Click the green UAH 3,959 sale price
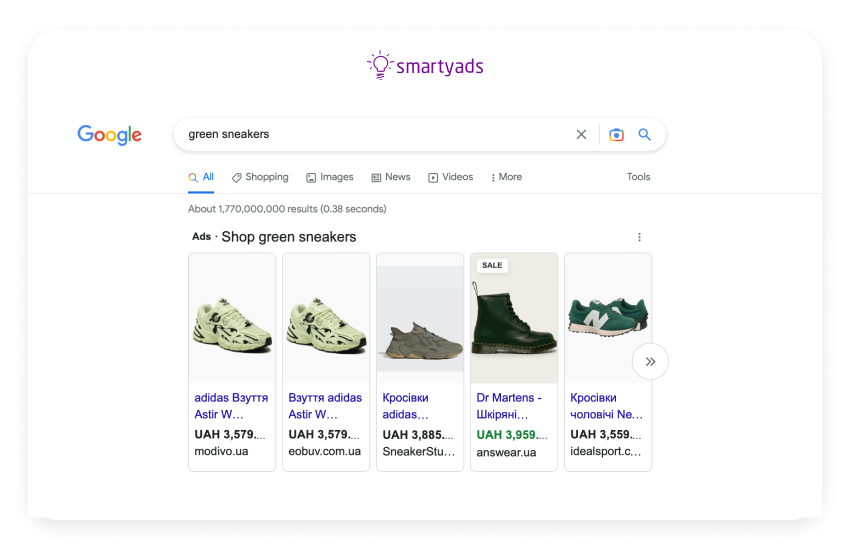This screenshot has width=850, height=550. pyautogui.click(x=512, y=435)
